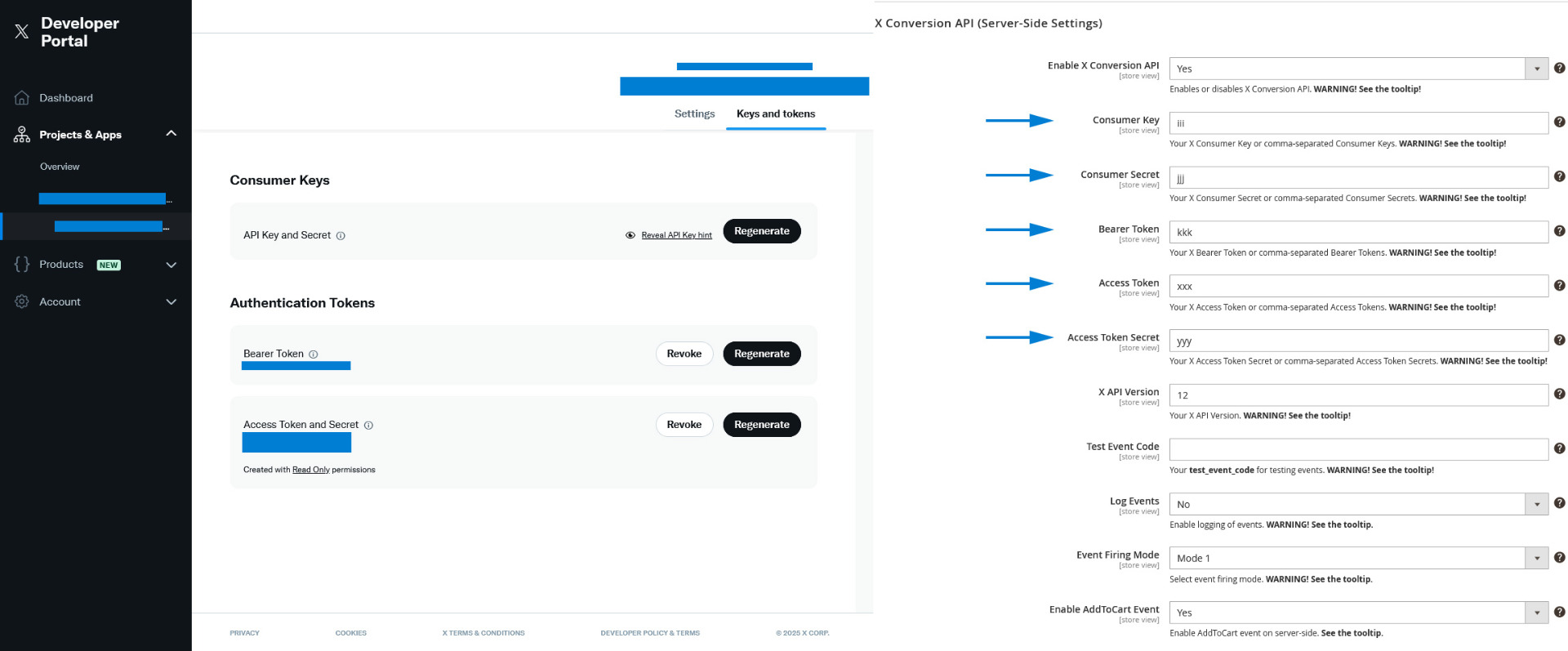This screenshot has width=1568, height=651.
Task: Regenerate the Access Token and Secret
Action: [762, 425]
